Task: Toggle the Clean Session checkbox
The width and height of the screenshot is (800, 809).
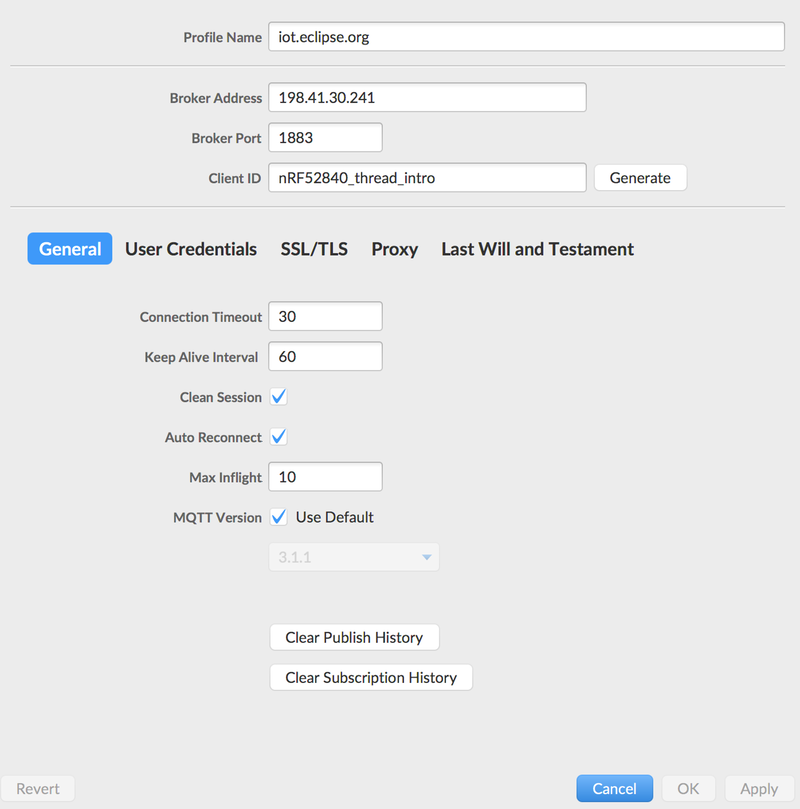Action: click(279, 397)
